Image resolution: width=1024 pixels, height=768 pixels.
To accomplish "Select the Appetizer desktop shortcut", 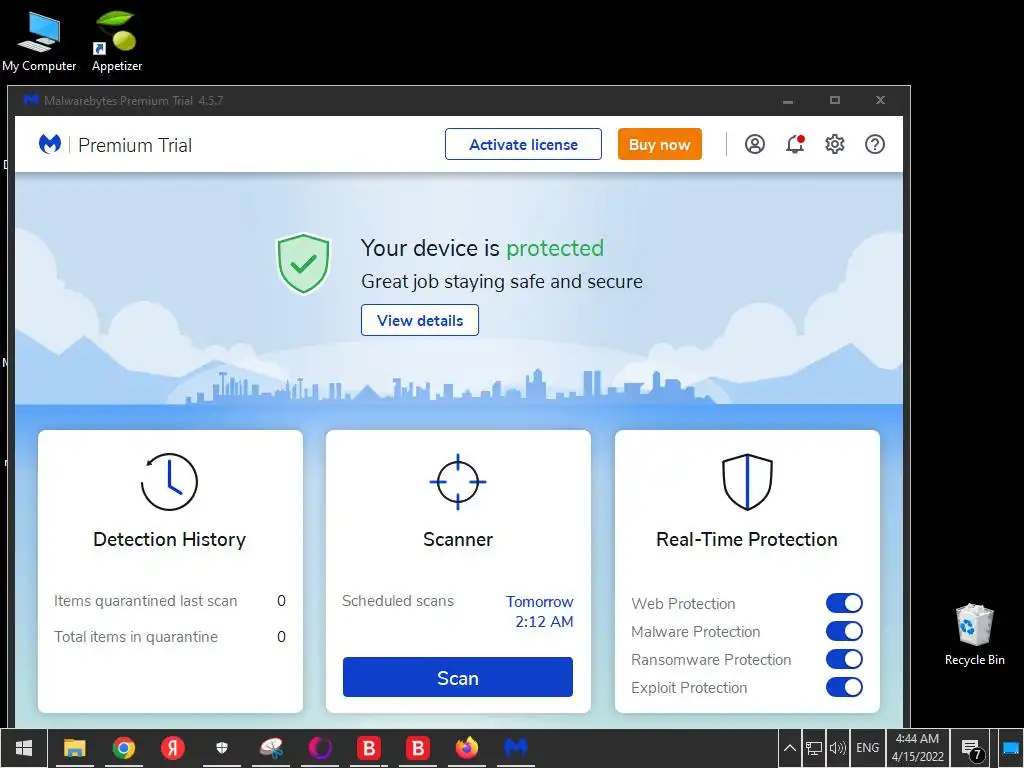I will click(x=117, y=40).
